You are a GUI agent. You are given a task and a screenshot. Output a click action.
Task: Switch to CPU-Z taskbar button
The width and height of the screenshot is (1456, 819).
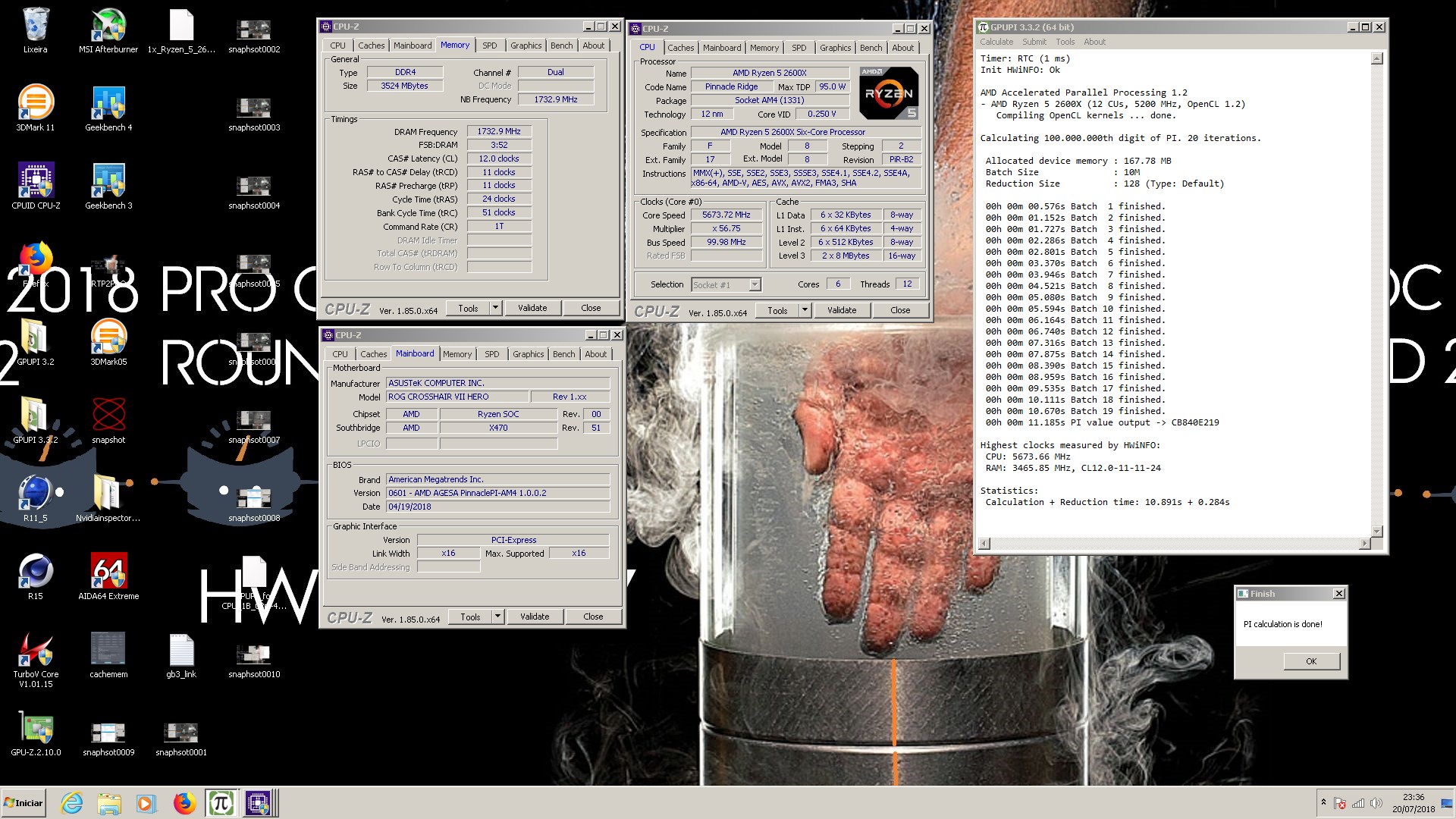tap(258, 803)
